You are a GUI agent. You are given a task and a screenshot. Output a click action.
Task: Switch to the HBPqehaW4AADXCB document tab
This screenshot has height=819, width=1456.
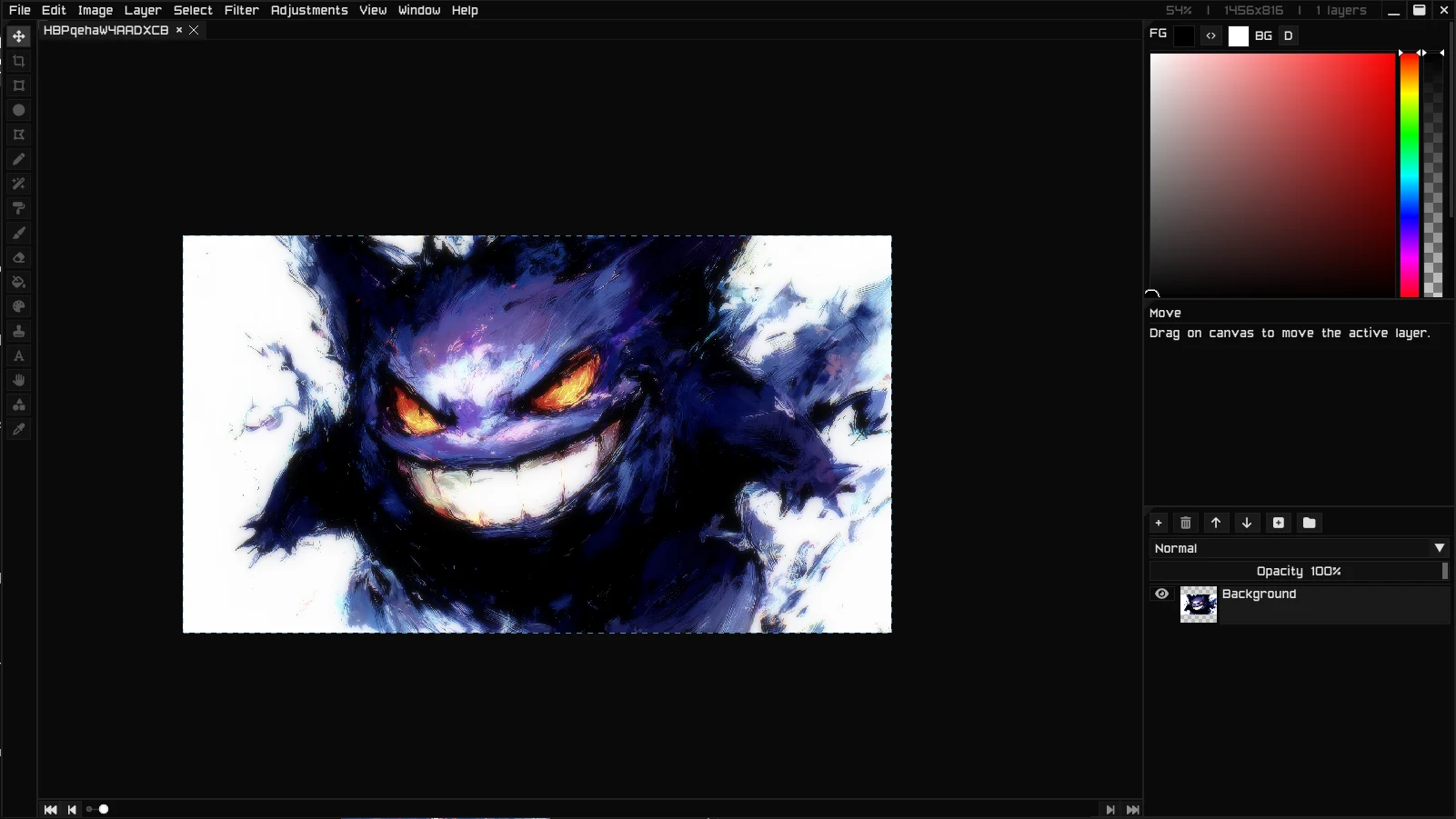pyautogui.click(x=106, y=30)
